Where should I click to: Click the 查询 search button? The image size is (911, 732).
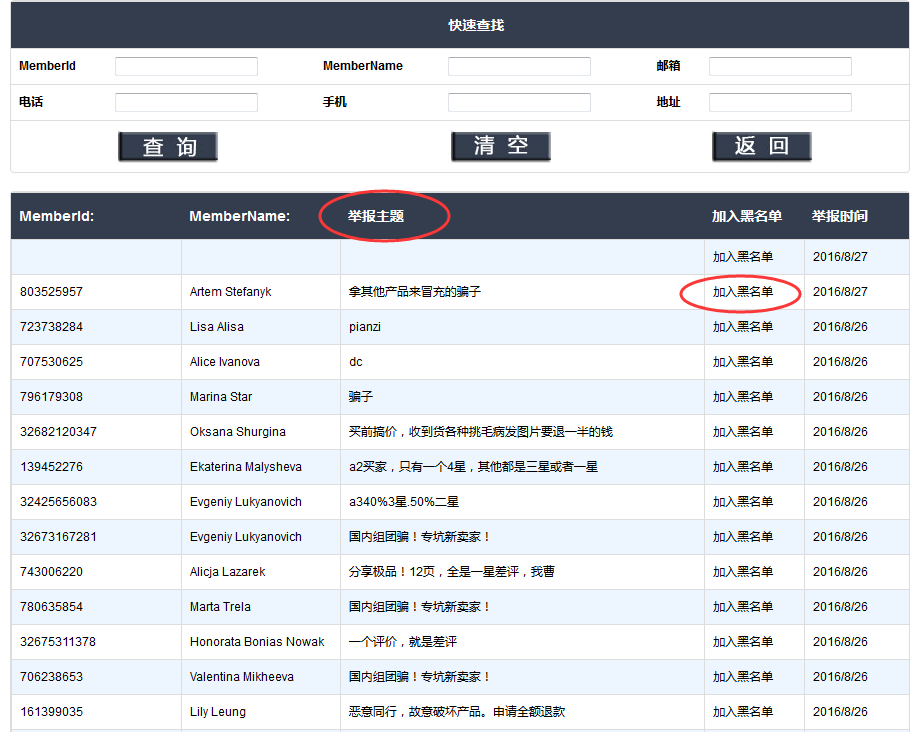click(168, 146)
